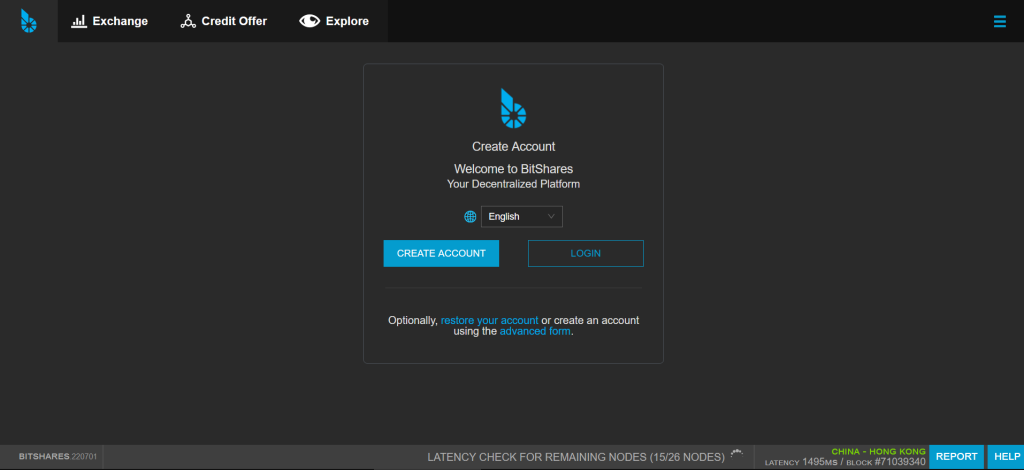The image size is (1024, 470).
Task: Click the chevron arrow in the language selector
Action: (x=551, y=216)
